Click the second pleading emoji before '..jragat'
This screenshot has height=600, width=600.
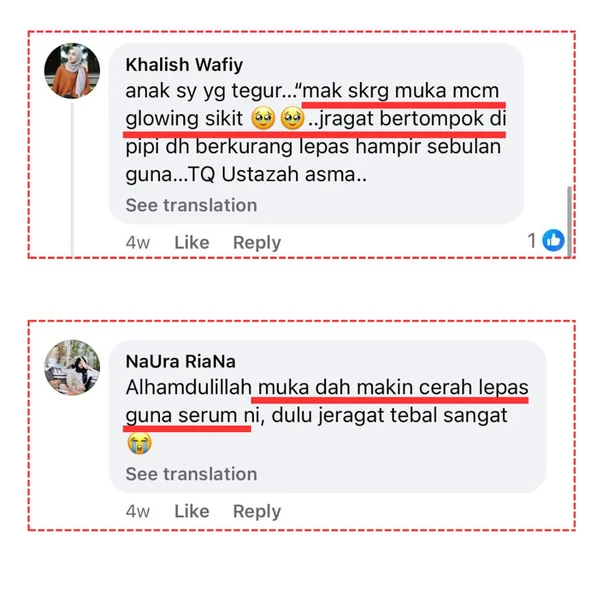click(x=292, y=118)
